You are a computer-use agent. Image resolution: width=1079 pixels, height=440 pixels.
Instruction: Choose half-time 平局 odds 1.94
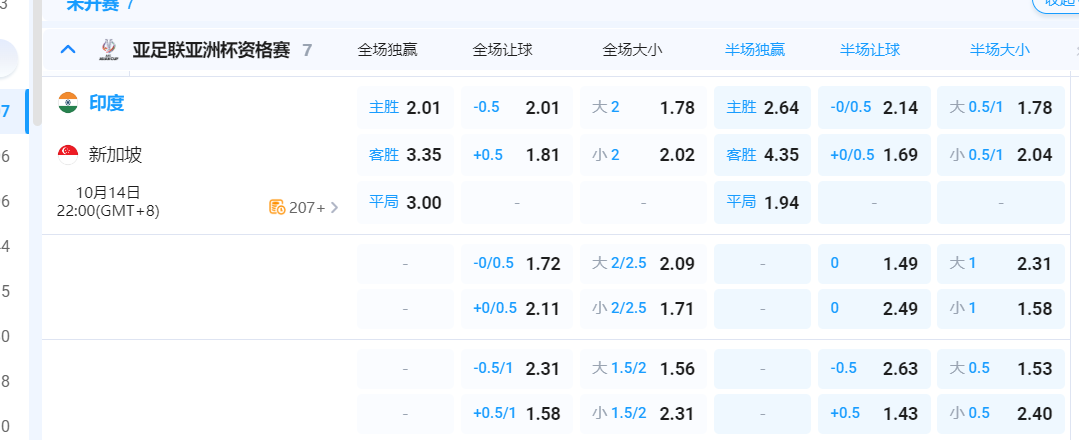click(x=762, y=202)
